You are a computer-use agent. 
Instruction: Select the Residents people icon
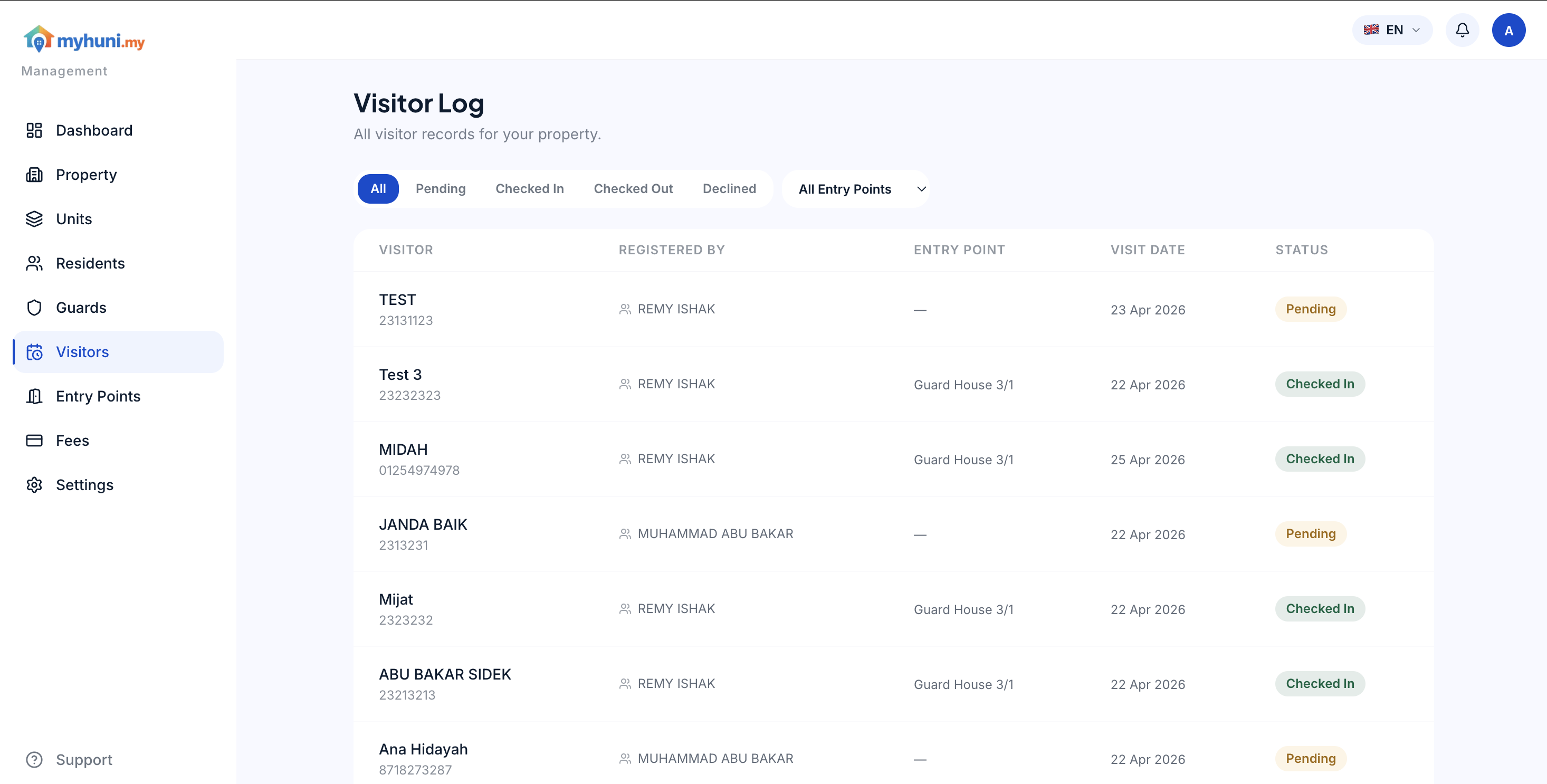point(34,263)
